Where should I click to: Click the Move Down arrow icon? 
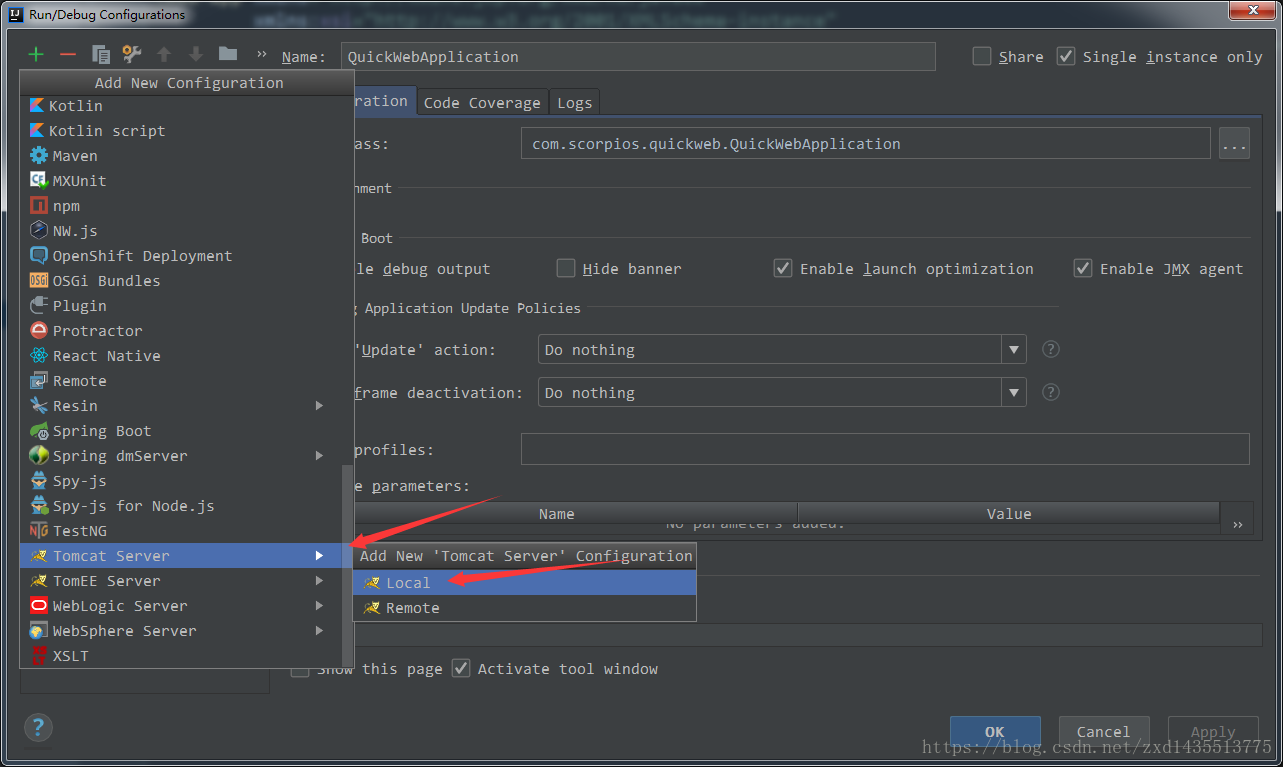coord(196,55)
